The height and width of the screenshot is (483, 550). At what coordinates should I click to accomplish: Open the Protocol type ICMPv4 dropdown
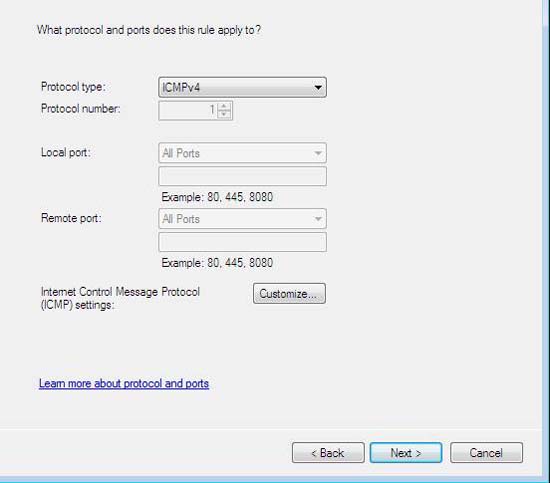[x=242, y=87]
